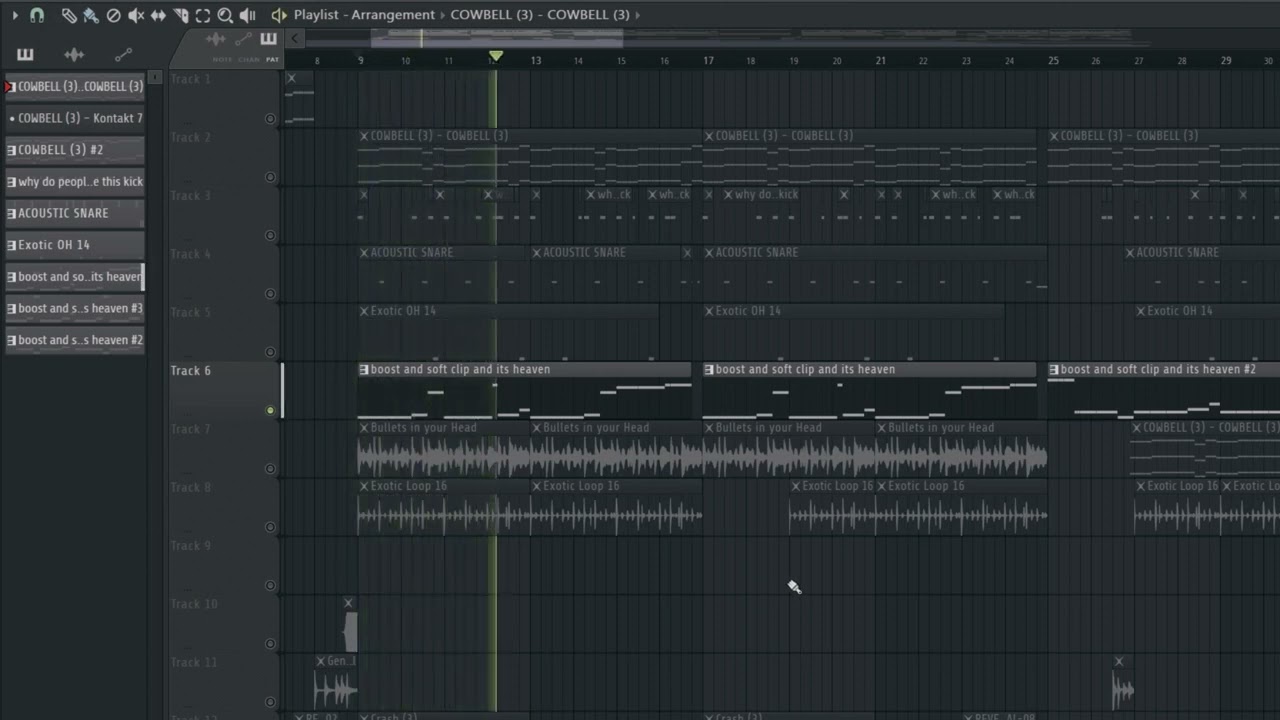Open clip menu of Exotic Loop 16 at bar 13
The height and width of the screenshot is (720, 1280).
pyautogui.click(x=536, y=486)
